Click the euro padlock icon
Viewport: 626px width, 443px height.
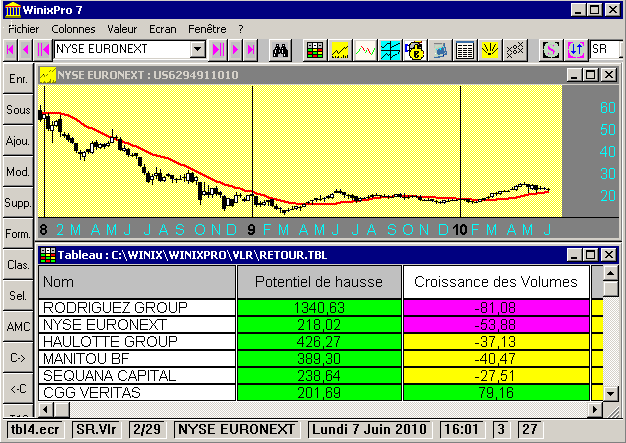[415, 50]
